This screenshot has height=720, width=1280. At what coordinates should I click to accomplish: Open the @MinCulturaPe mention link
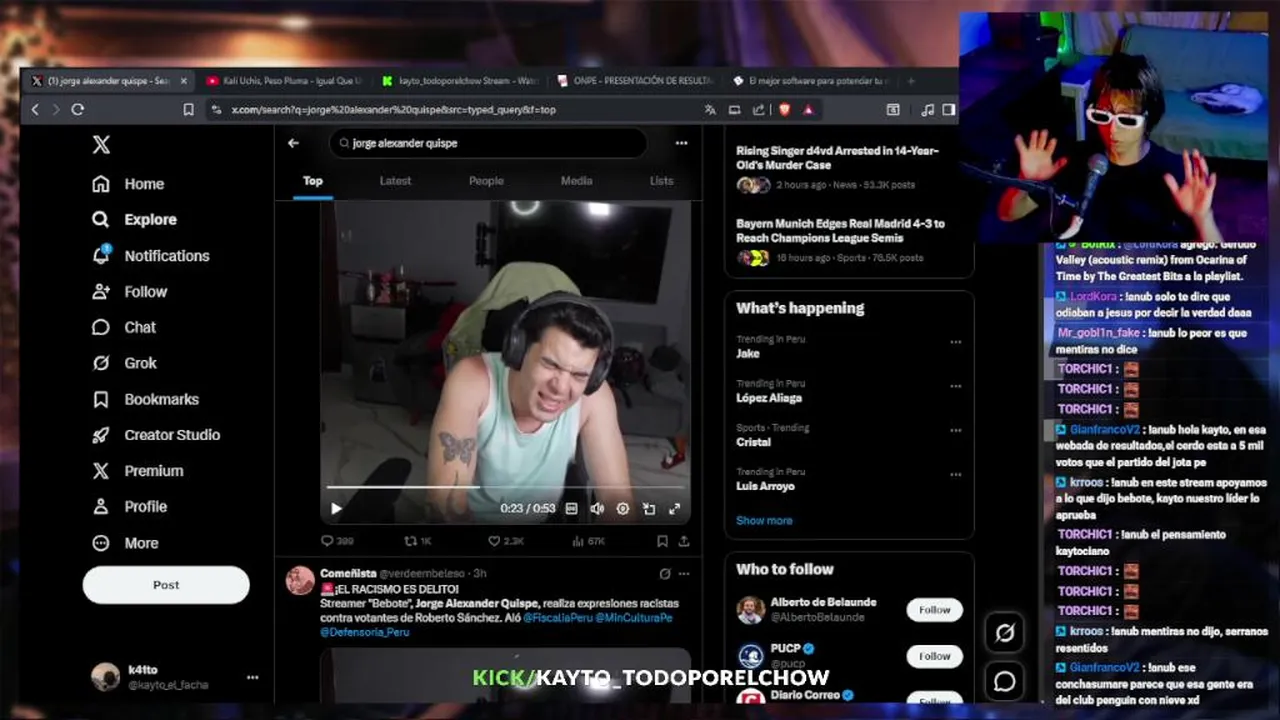click(x=634, y=618)
